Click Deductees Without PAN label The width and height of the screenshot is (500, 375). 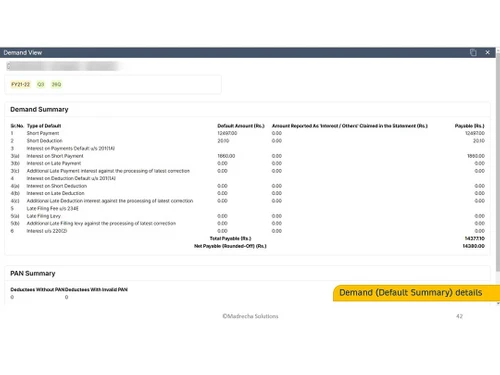pos(38,289)
